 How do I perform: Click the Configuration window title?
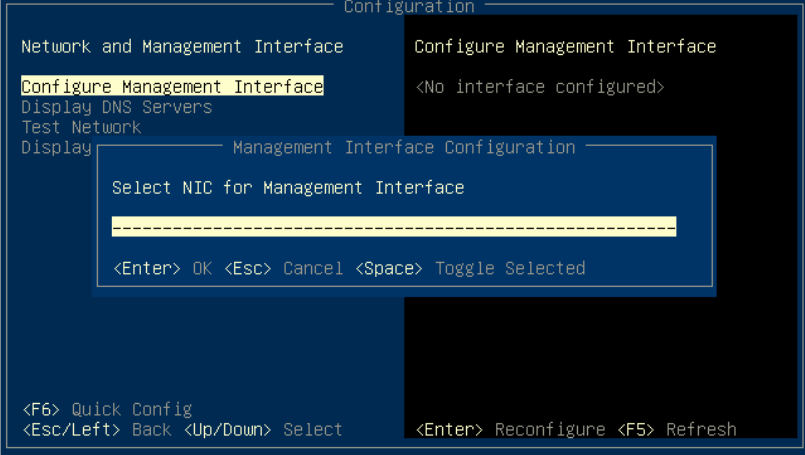(x=408, y=7)
